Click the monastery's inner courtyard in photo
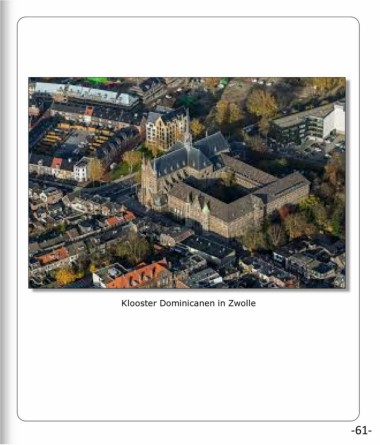380x445 pixels. (x=213, y=190)
